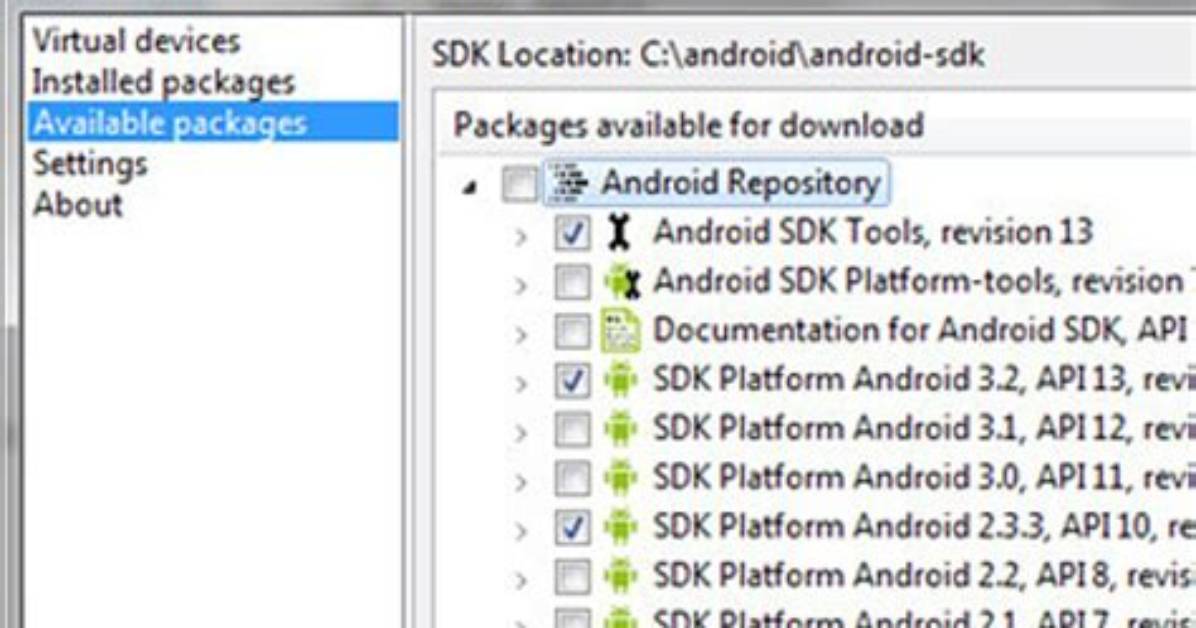Expand the SDK Platform Android 3.2 row
1196x628 pixels.
521,383
